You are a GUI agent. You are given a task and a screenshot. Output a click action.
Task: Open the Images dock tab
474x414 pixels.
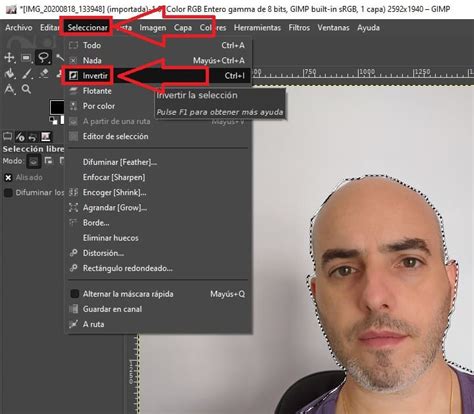[45, 137]
